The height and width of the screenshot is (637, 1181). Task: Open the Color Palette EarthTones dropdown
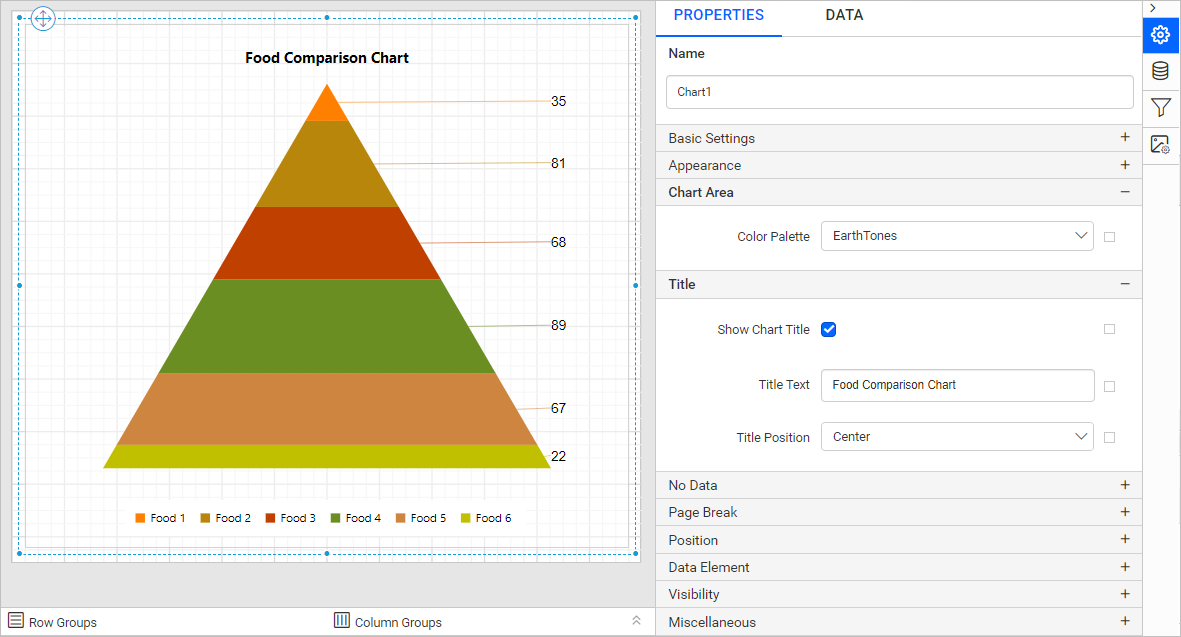click(x=957, y=236)
